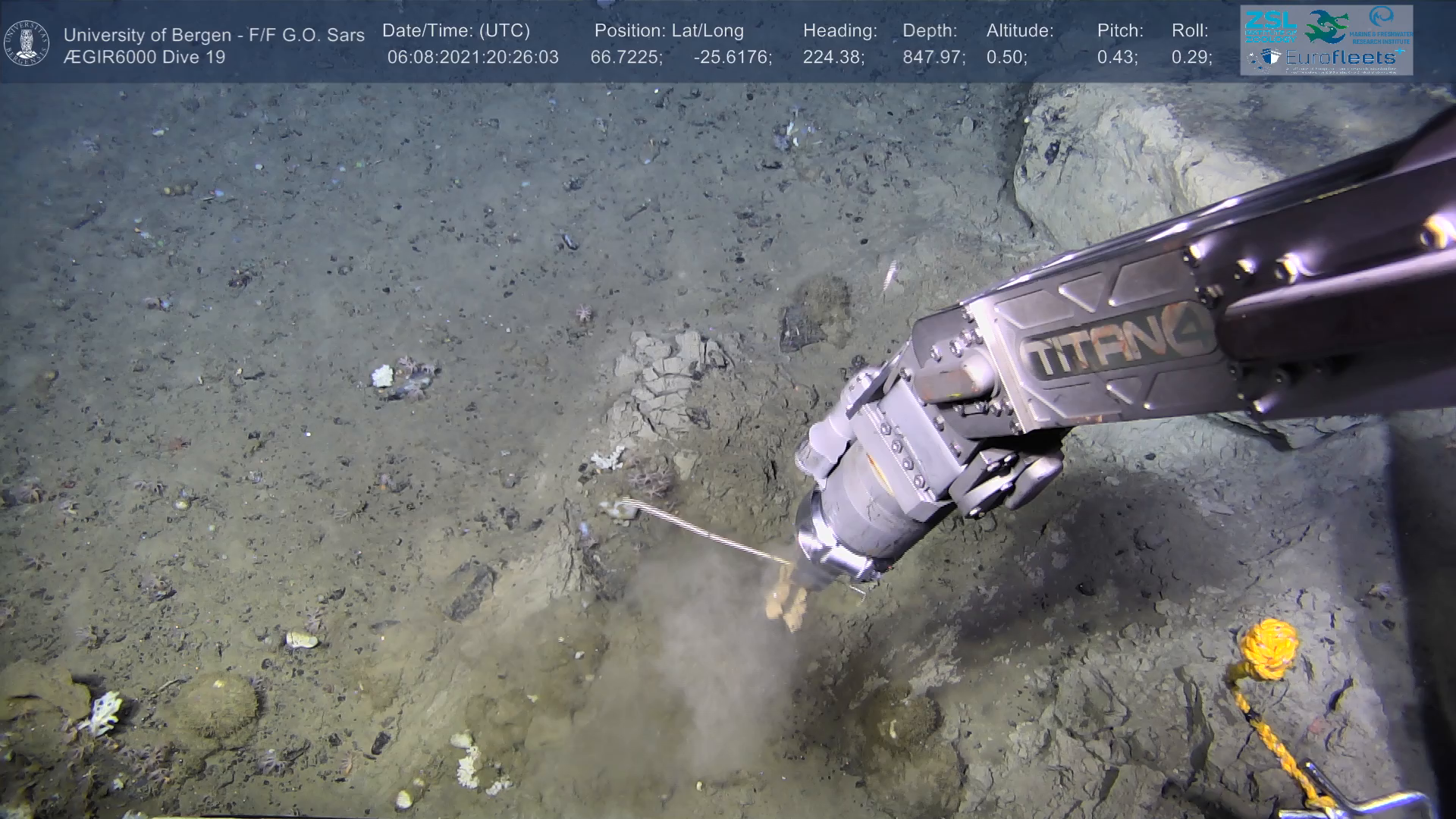This screenshot has height=819, width=1456.
Task: Click the University of Bergen vessel title text
Action: tap(214, 35)
